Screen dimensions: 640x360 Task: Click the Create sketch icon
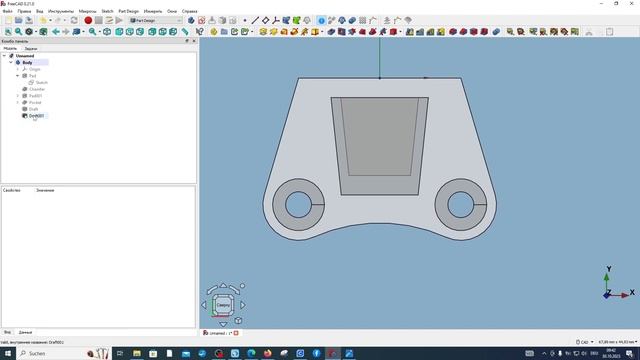point(202,20)
